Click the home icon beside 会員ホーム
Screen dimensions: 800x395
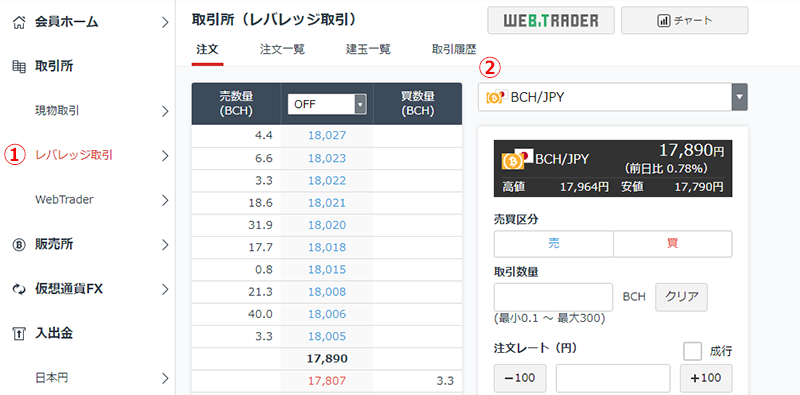(x=18, y=22)
